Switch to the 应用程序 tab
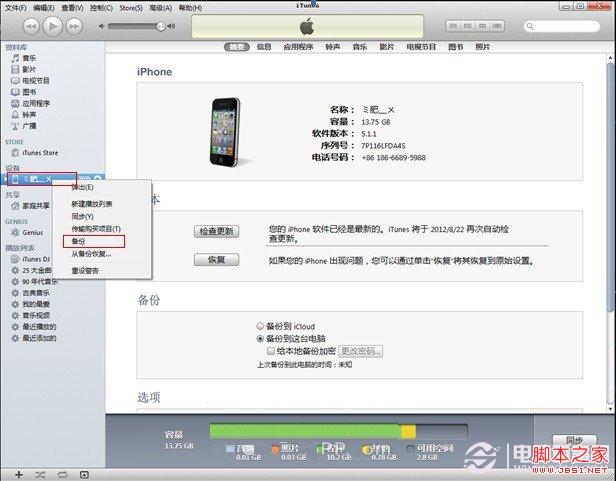Screen dimensions: 616x481 [x=298, y=47]
